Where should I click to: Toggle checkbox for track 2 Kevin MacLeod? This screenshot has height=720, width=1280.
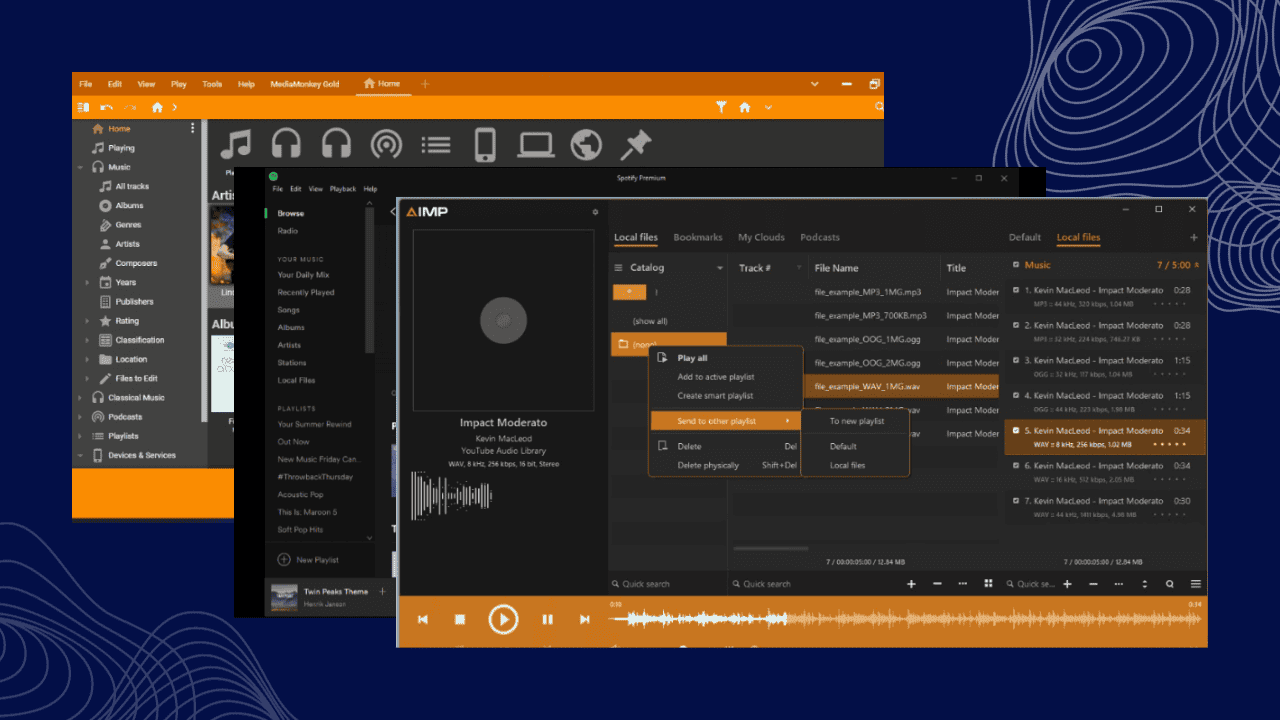(x=1016, y=325)
